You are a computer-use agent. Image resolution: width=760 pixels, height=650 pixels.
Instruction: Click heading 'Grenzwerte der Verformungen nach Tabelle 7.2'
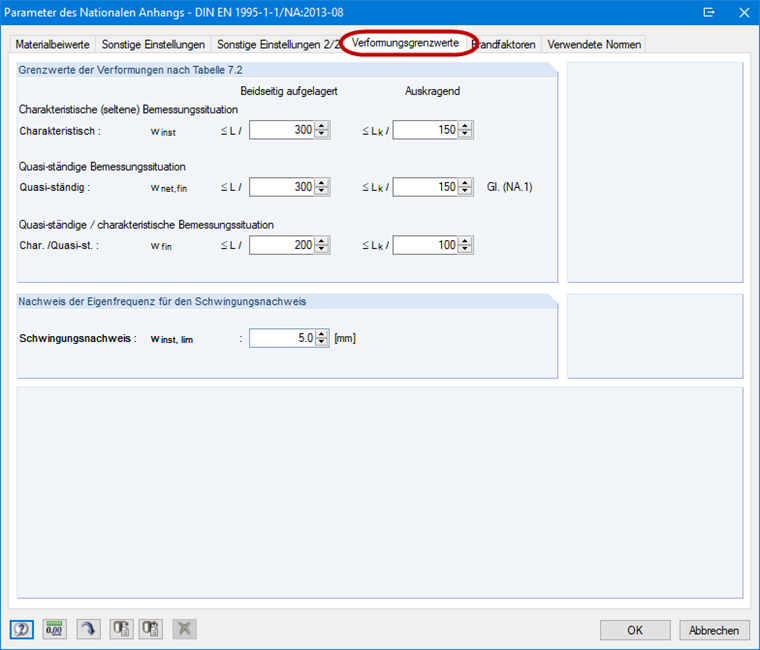[130, 70]
